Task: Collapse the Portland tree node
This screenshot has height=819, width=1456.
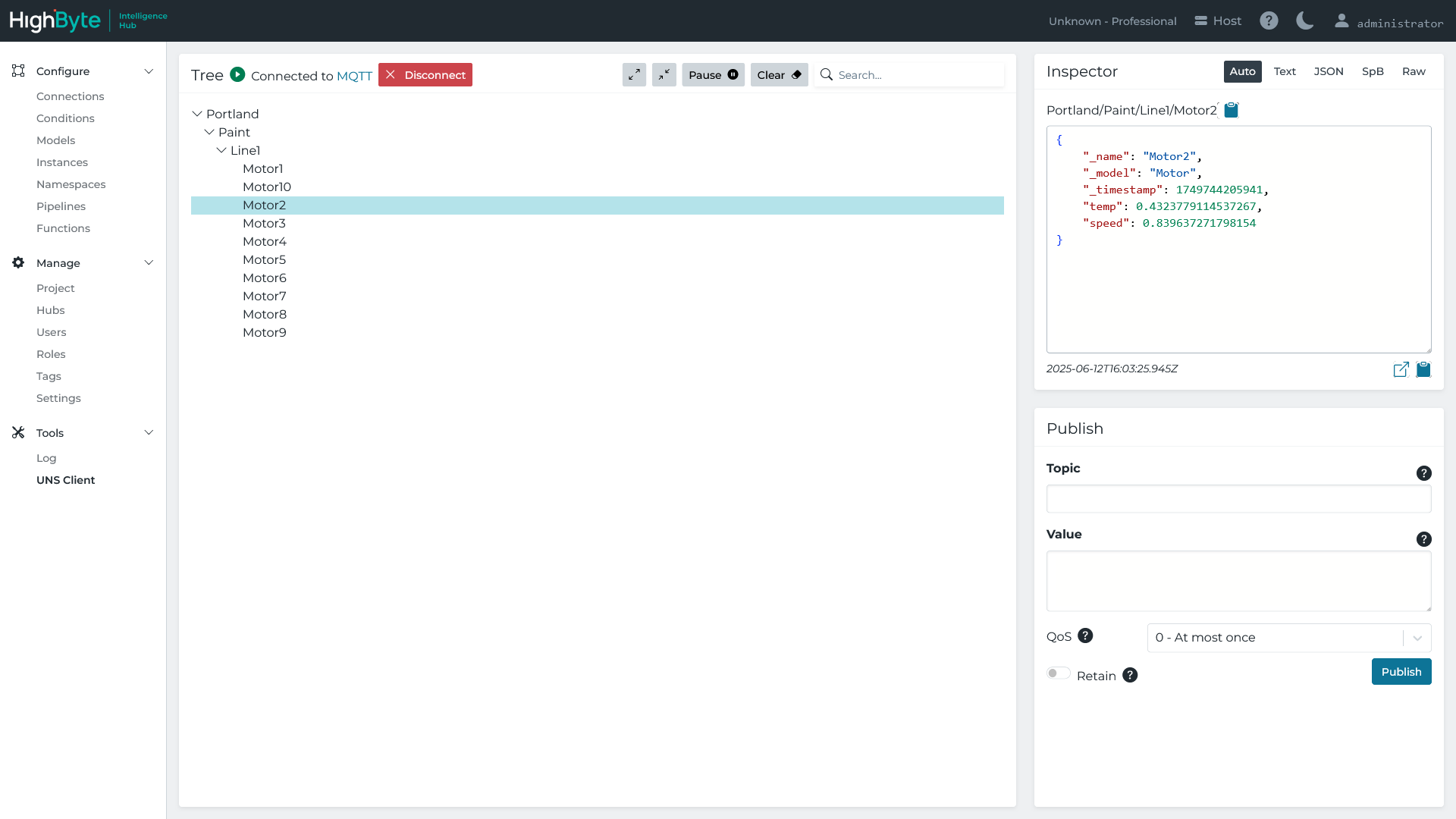Action: click(197, 114)
